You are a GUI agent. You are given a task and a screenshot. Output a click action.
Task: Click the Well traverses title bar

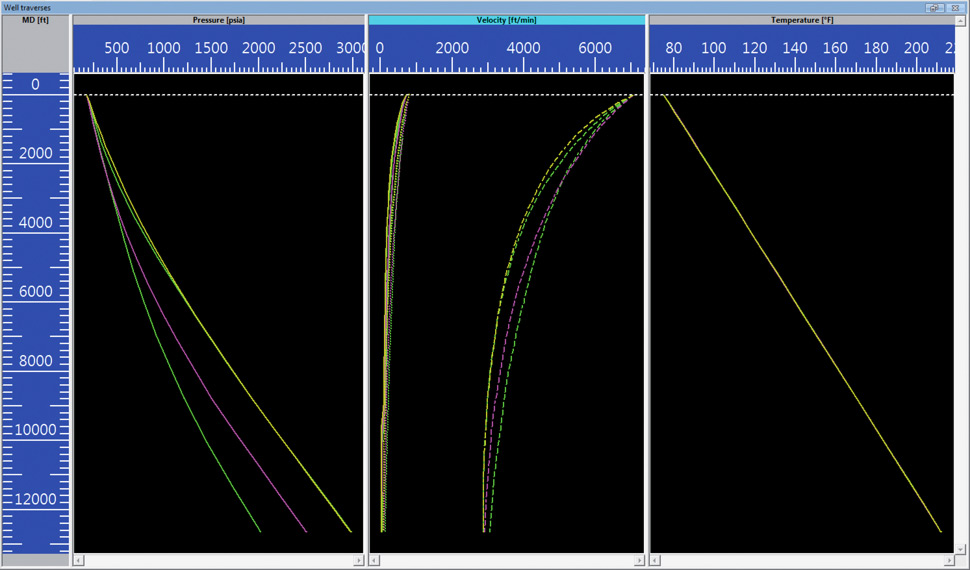pyautogui.click(x=450, y=7)
